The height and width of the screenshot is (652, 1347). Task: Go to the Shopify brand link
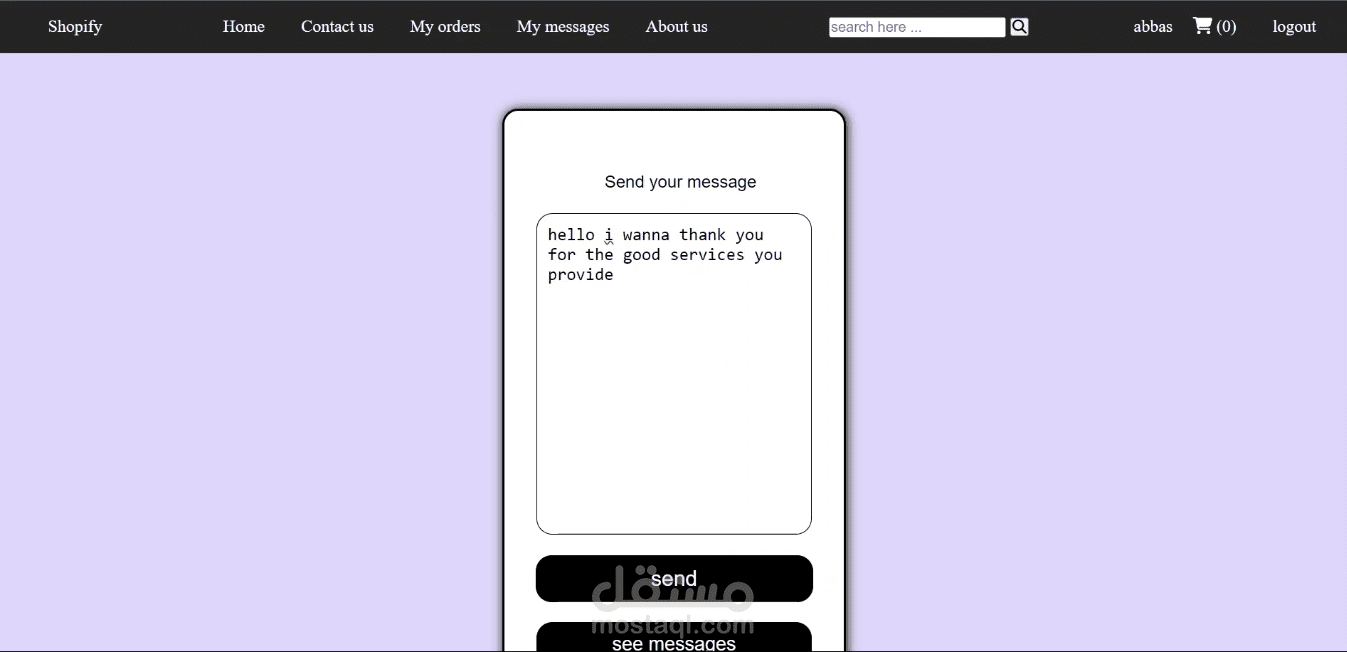75,27
